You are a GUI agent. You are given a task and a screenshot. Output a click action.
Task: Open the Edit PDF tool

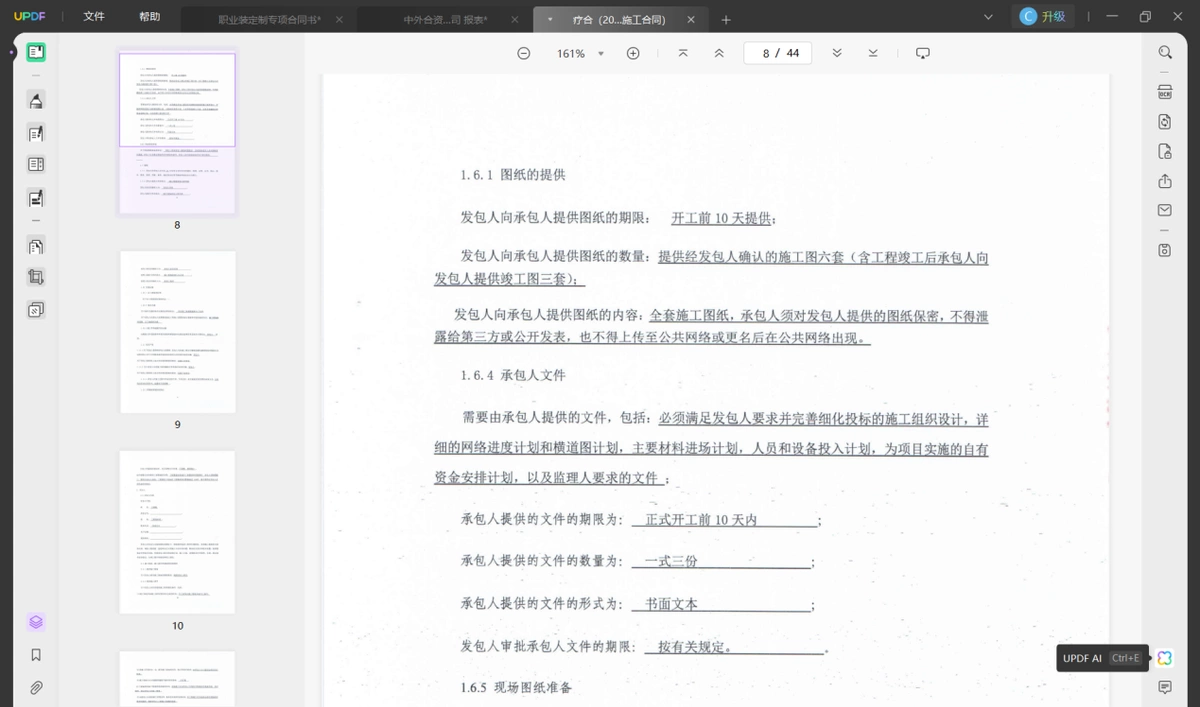pyautogui.click(x=36, y=133)
